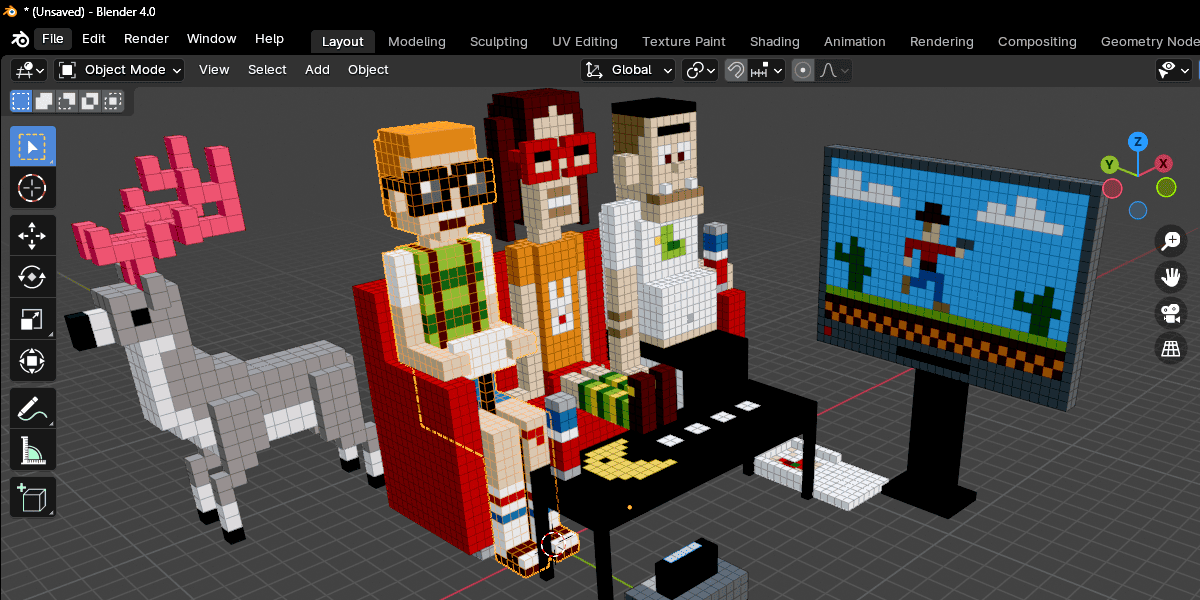
Task: Switch to the Sculpting workspace tab
Action: coord(498,41)
